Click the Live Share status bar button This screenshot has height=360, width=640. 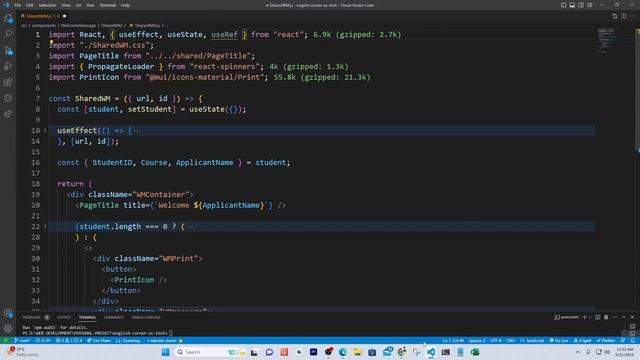point(99,340)
